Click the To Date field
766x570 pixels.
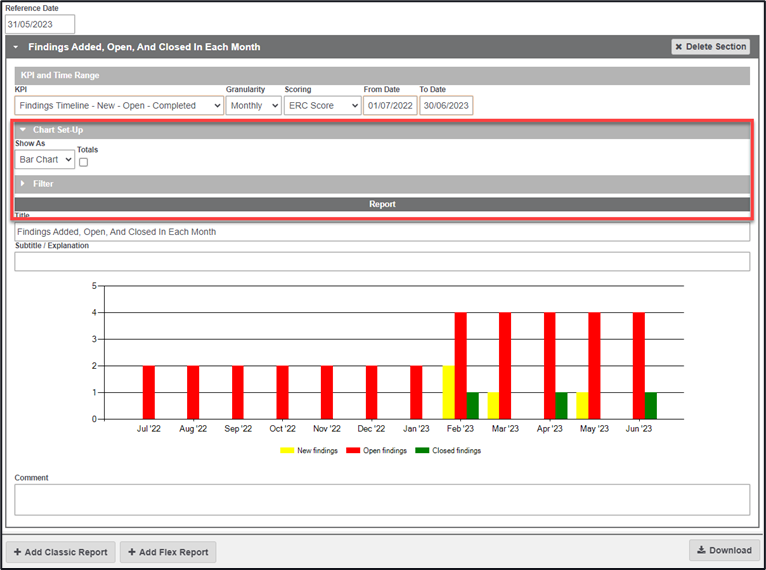(x=445, y=105)
